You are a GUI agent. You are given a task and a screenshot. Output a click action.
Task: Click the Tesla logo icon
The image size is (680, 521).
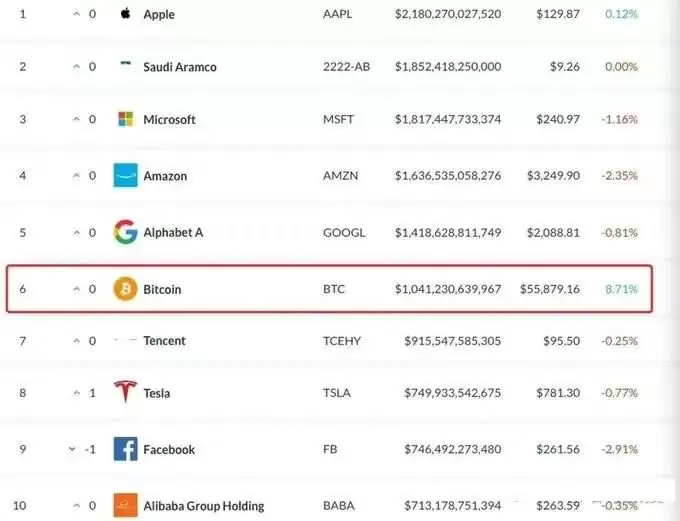click(125, 392)
